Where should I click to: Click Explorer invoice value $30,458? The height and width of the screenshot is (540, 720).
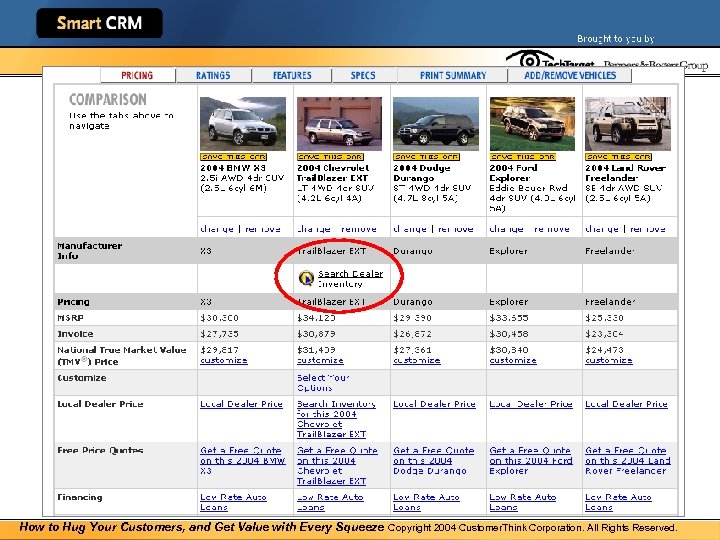point(508,334)
